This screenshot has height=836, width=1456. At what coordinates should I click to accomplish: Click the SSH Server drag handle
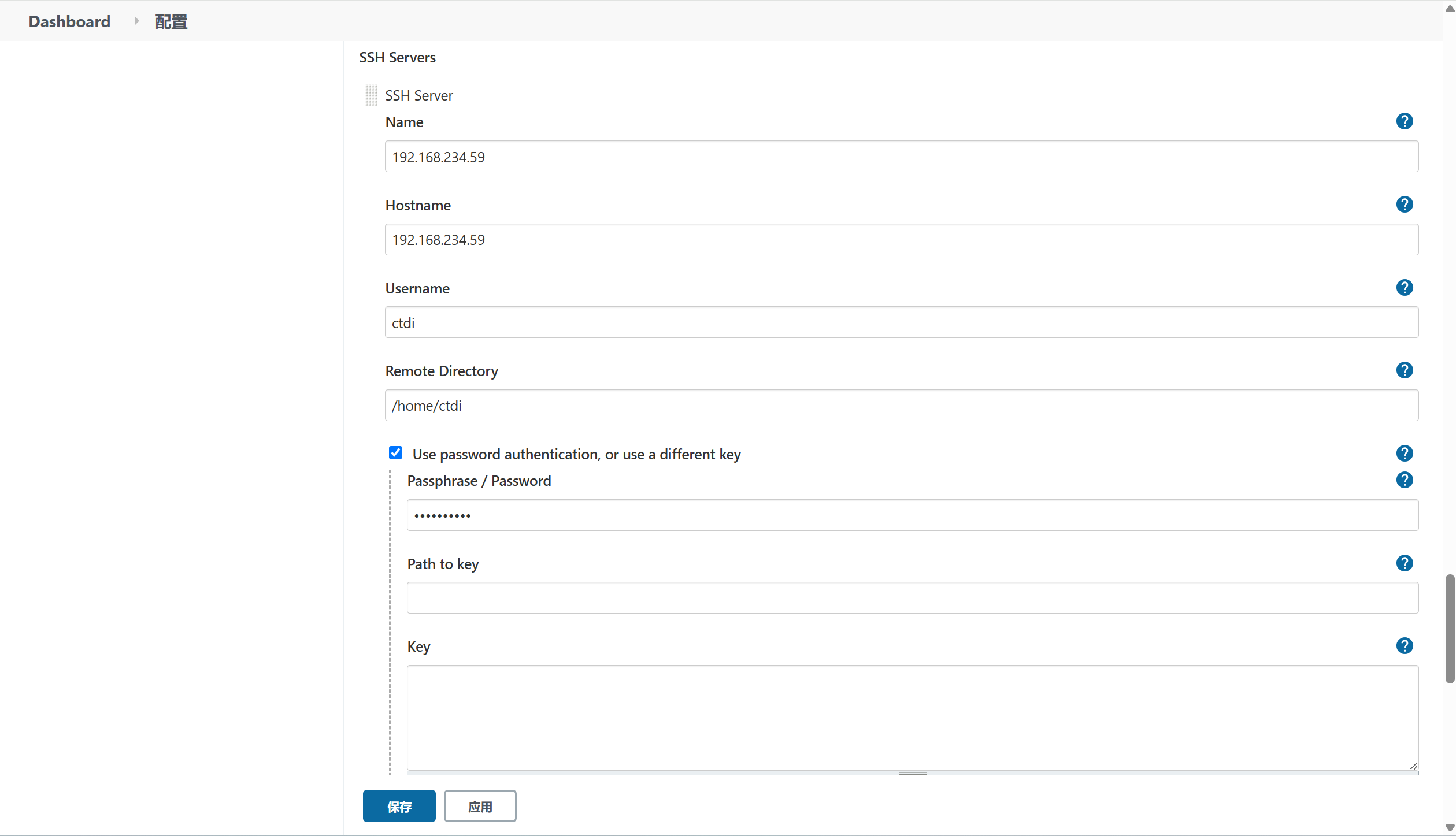click(x=371, y=95)
